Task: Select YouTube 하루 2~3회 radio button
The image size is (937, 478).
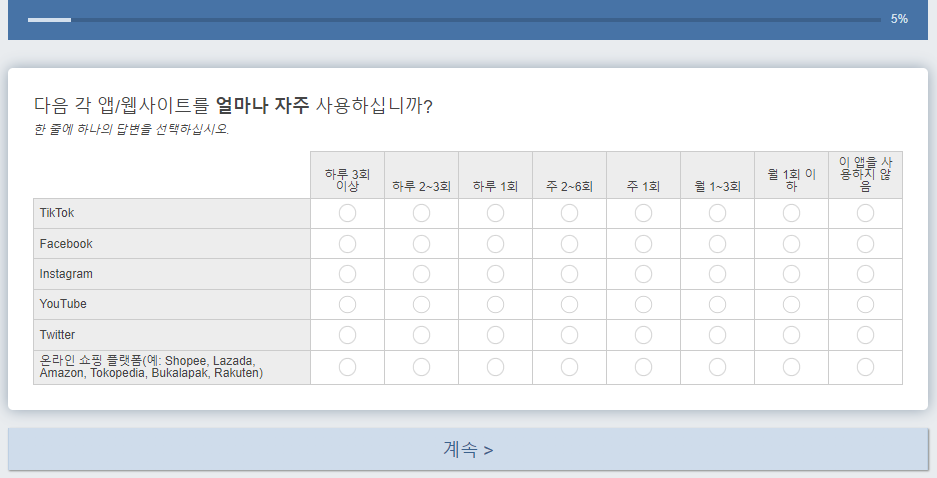Action: [x=421, y=305]
